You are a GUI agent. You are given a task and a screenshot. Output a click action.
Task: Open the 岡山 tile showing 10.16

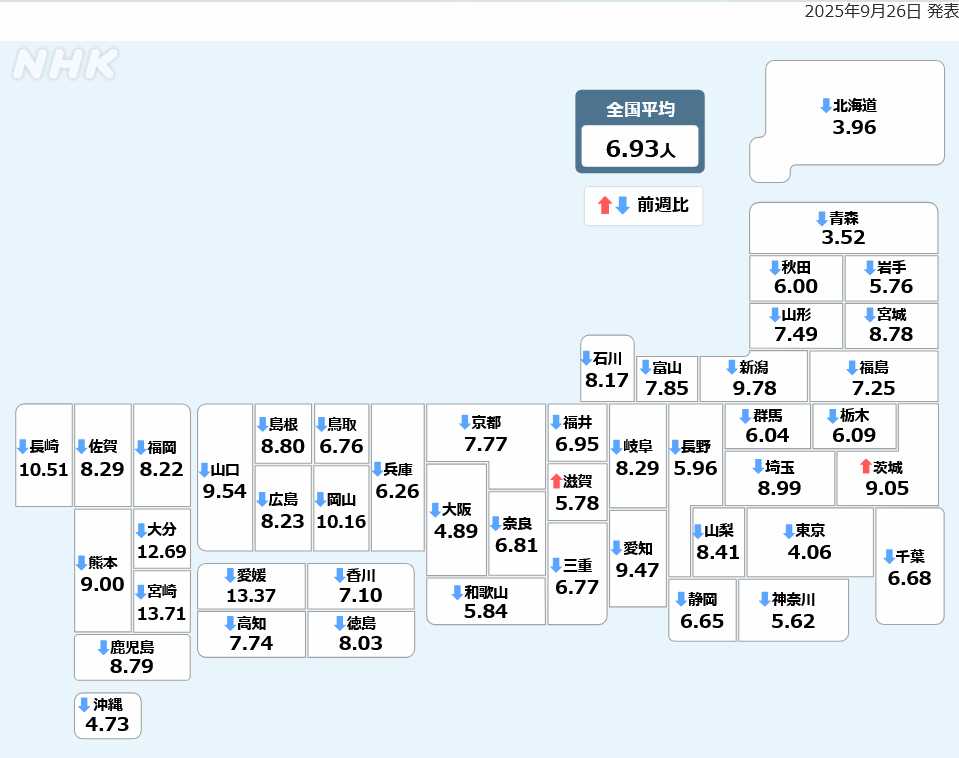(x=341, y=509)
